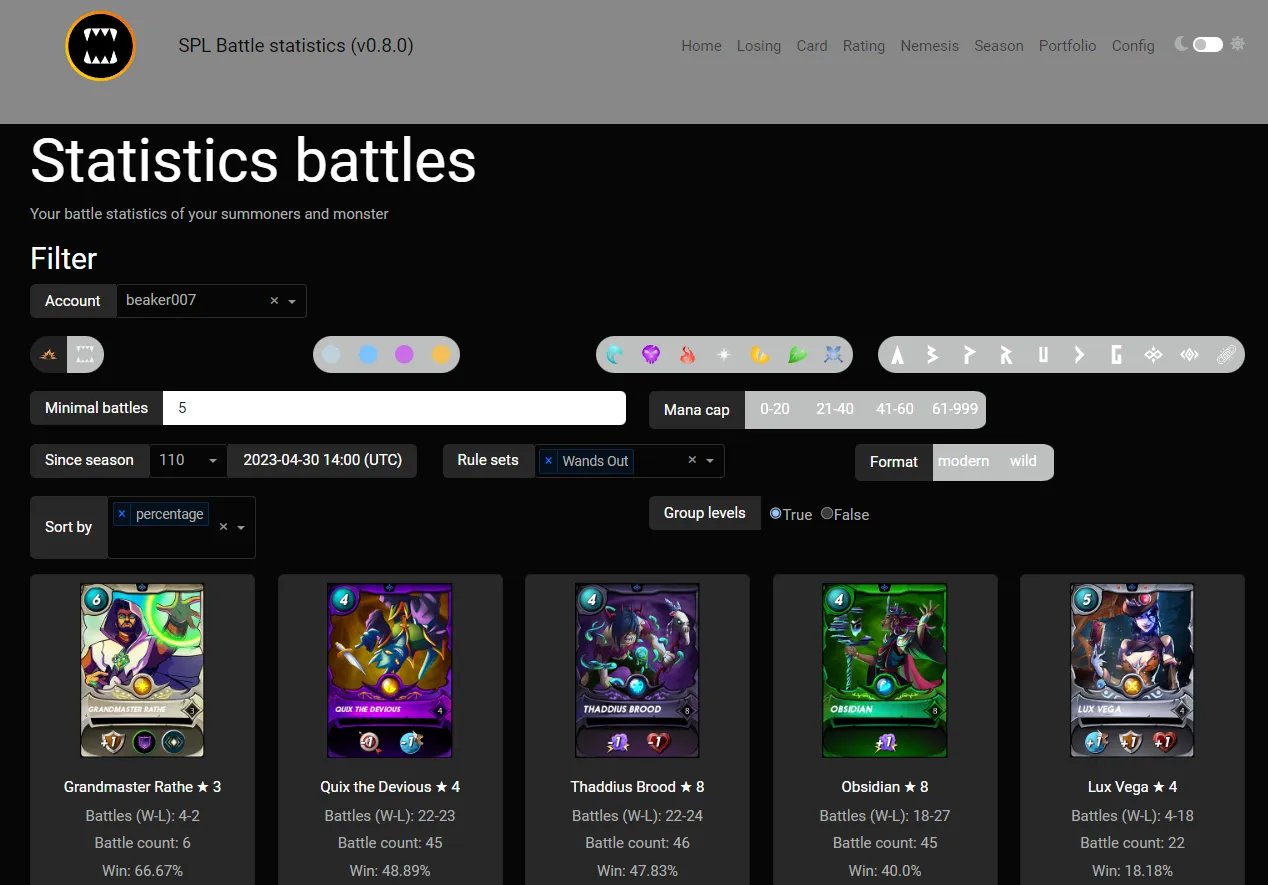Select the Promo edition rune icon
Image resolution: width=1268 pixels, height=885 pixels.
click(x=969, y=355)
